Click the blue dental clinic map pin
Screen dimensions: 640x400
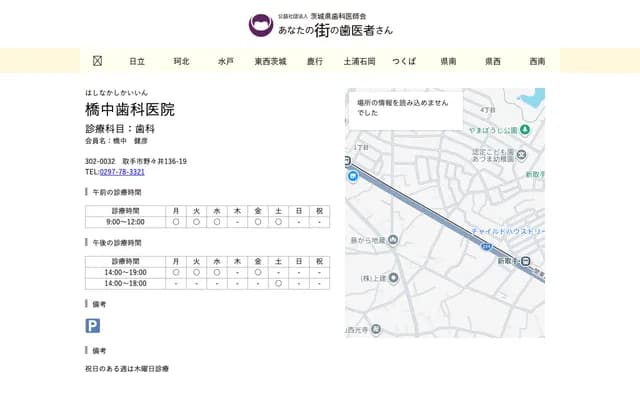click(353, 176)
